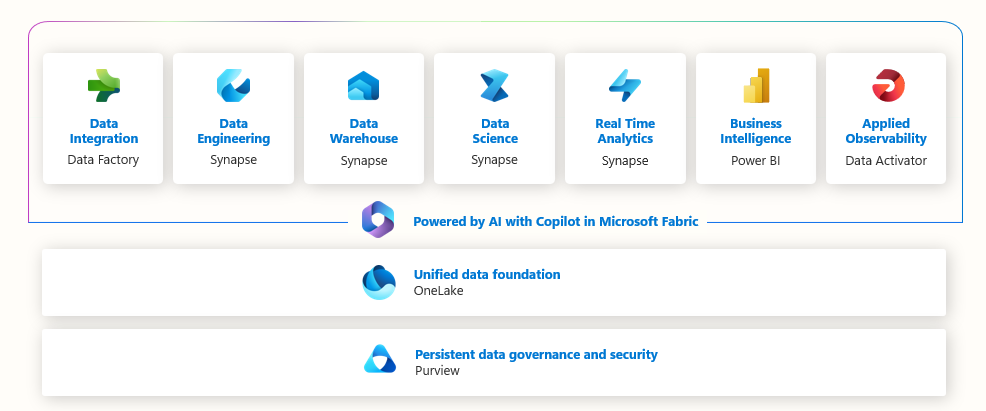This screenshot has height=411, width=986.
Task: Click the Business Intelligence heading
Action: [756, 131]
